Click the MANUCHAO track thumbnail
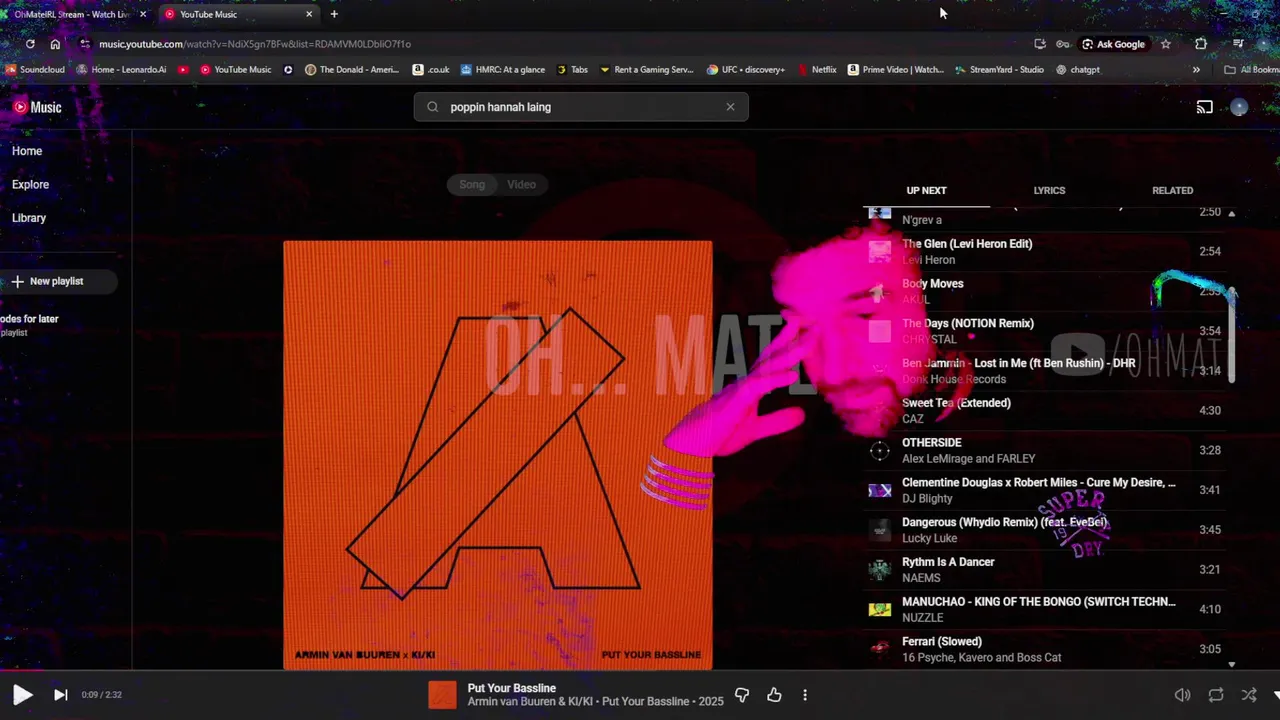The height and width of the screenshot is (720, 1280). pos(880,609)
